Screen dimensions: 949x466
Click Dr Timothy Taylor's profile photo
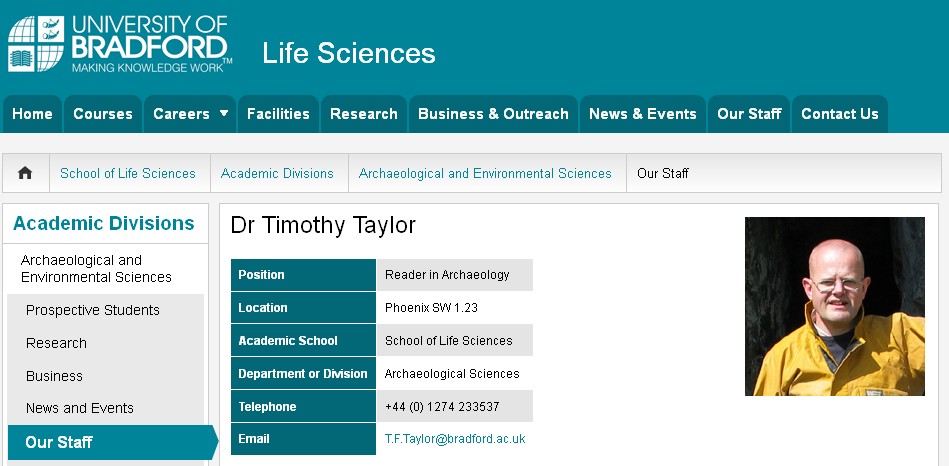(835, 306)
